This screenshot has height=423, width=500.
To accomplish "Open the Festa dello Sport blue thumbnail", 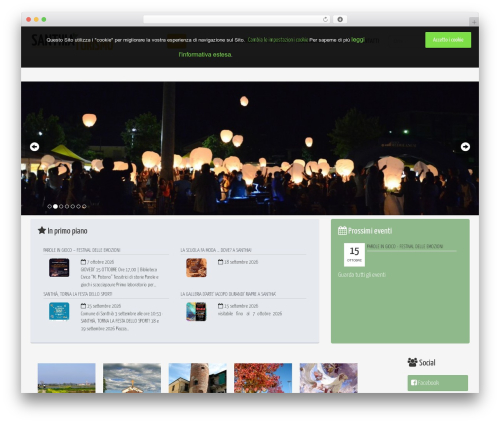I will tap(59, 311).
